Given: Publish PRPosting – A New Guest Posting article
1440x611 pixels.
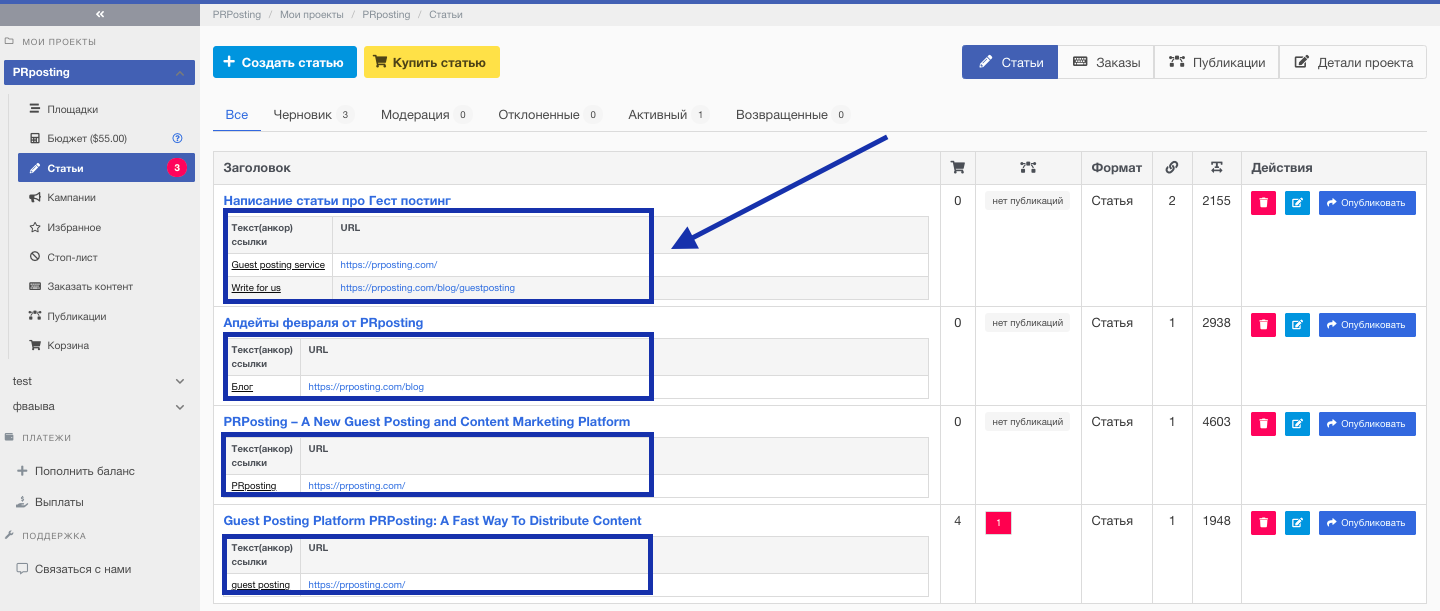Looking at the screenshot, I should [x=1367, y=424].
